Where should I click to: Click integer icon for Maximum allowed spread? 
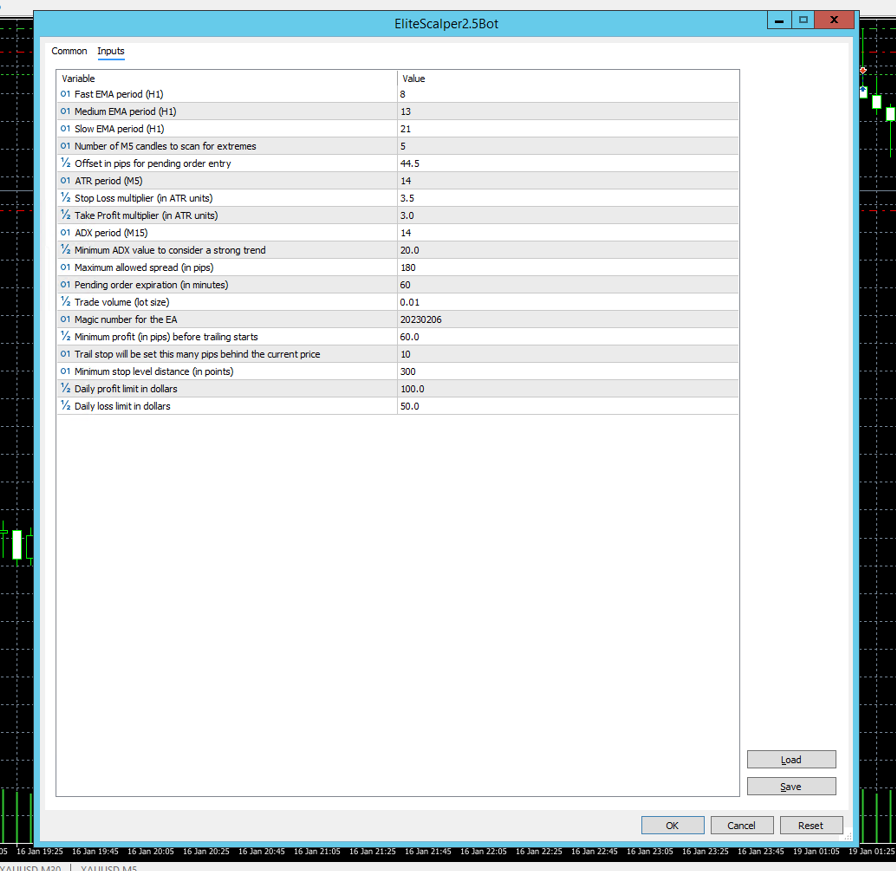point(65,267)
